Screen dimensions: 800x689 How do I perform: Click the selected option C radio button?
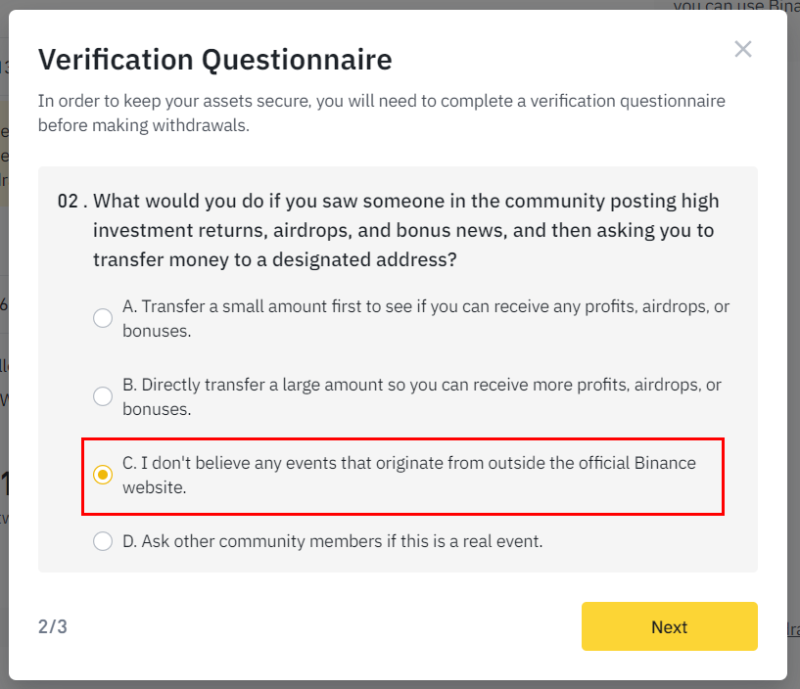pos(103,475)
